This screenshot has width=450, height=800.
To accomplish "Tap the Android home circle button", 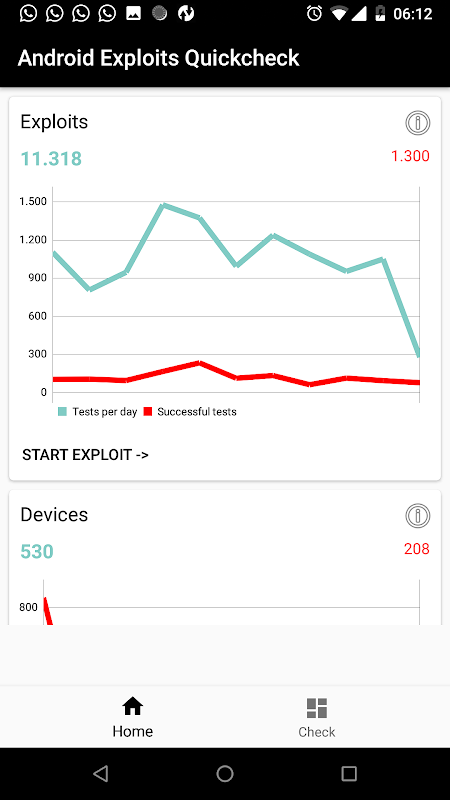I will pos(225,773).
